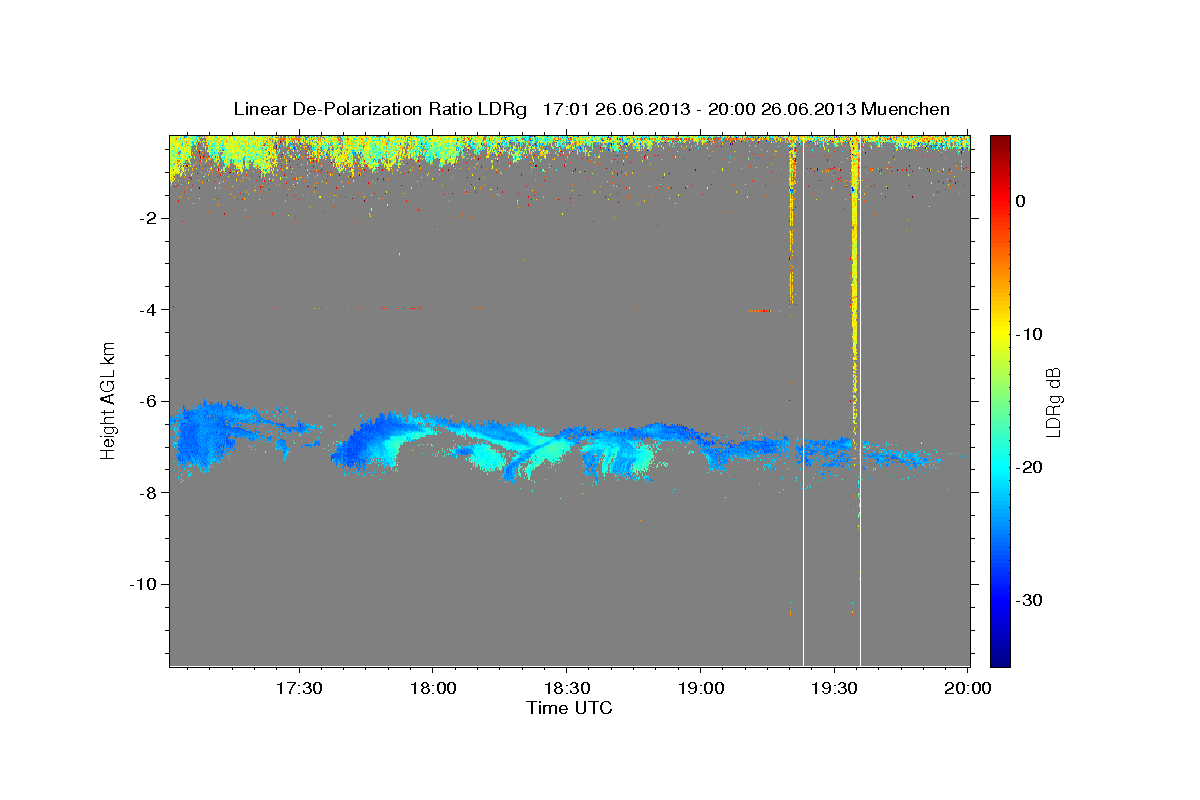This screenshot has width=1200, height=800.
Task: Click the dark blue bottom of colorbar
Action: click(x=1000, y=657)
